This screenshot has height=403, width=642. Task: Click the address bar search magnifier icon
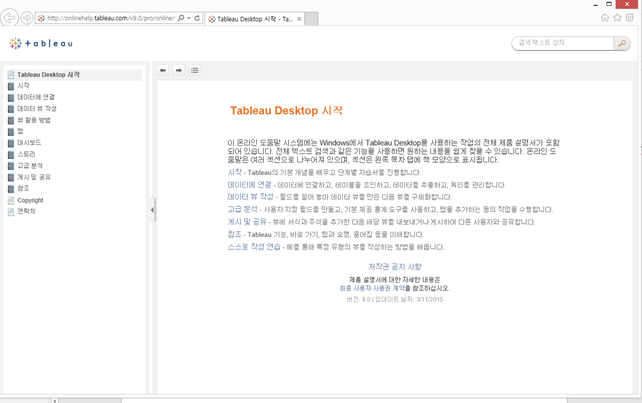tap(181, 18)
